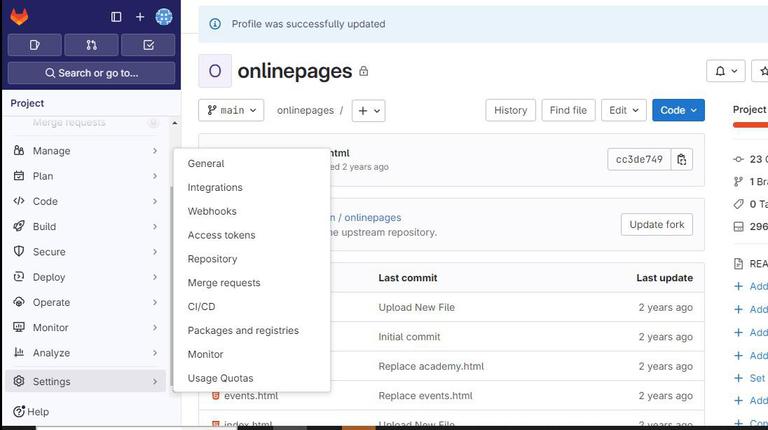The width and height of the screenshot is (768, 430).
Task: Open the GitLab logo home link
Action: [x=19, y=17]
